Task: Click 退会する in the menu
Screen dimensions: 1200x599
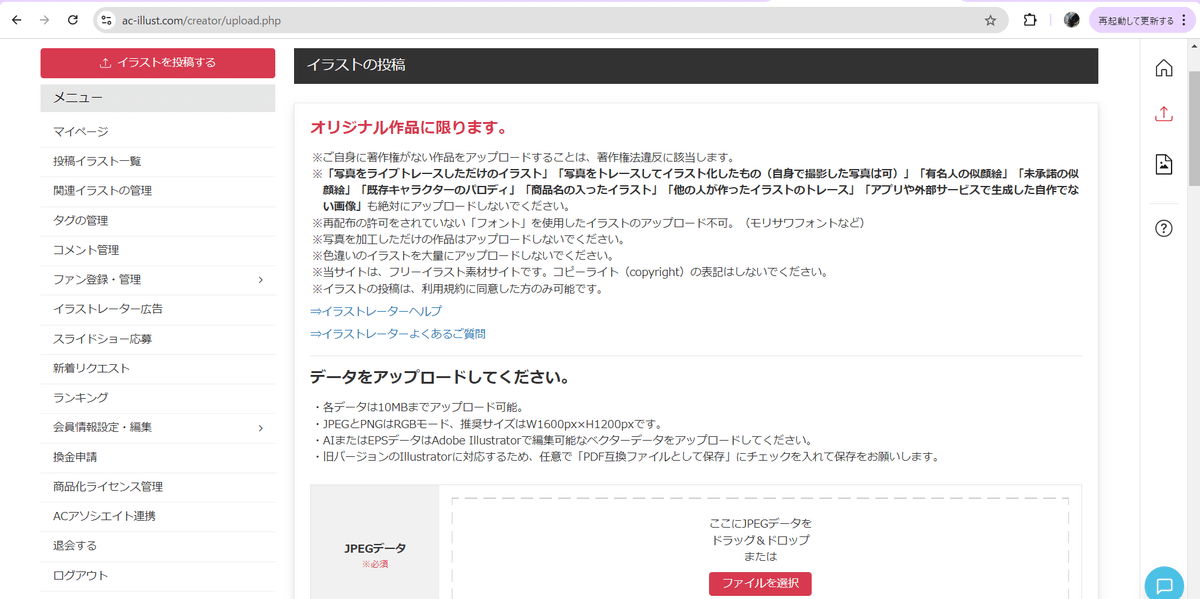Action: pos(158,546)
